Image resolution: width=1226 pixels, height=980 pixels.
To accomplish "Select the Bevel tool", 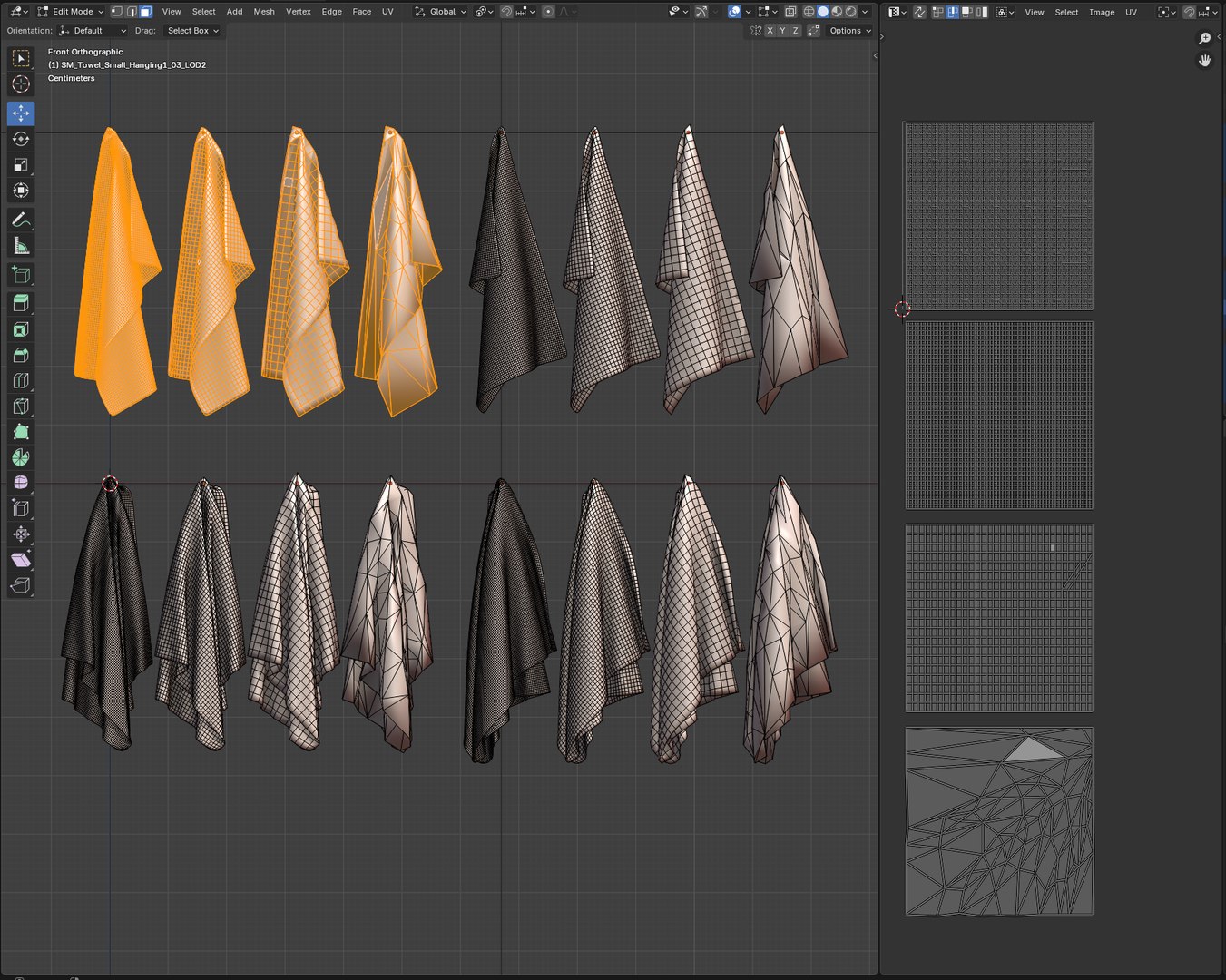I will click(x=21, y=355).
